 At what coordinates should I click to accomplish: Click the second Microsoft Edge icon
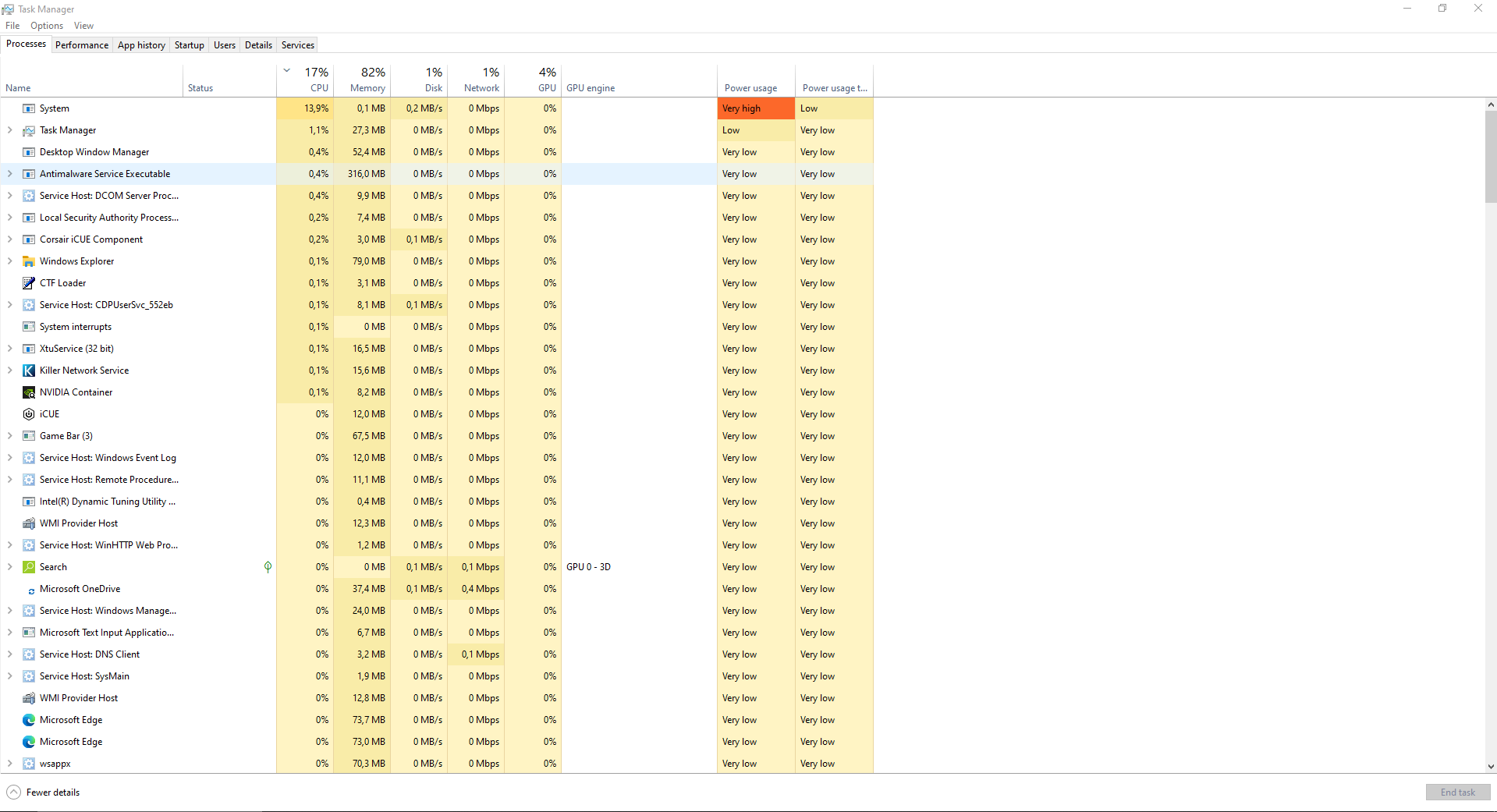pyautogui.click(x=29, y=742)
